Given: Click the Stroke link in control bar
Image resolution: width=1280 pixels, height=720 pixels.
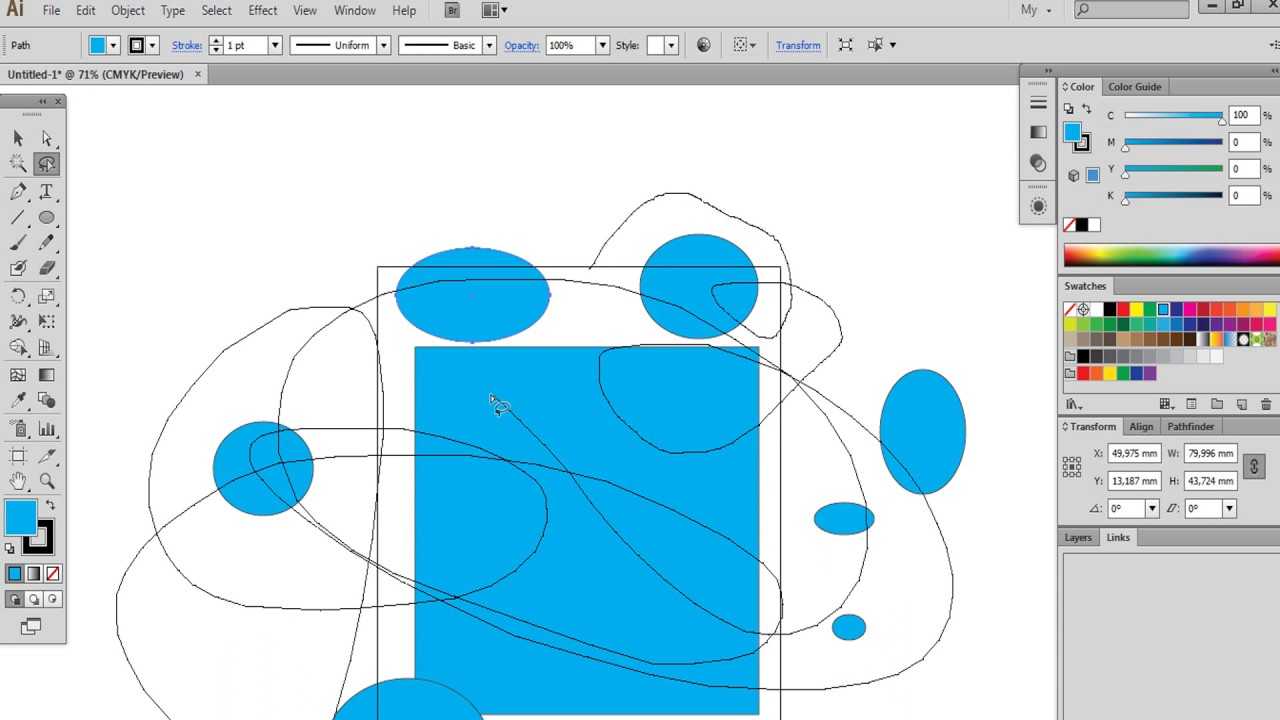Looking at the screenshot, I should [x=187, y=45].
